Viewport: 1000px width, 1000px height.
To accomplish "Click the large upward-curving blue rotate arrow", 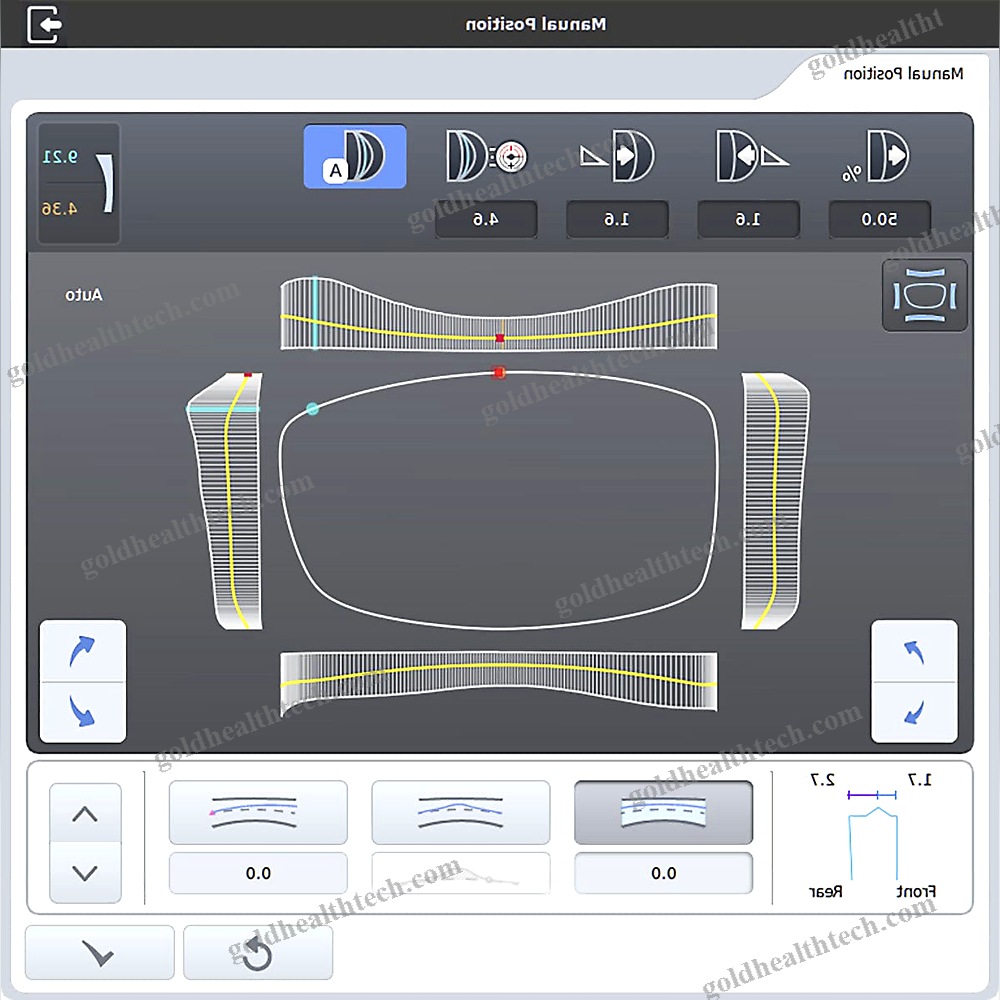I will click(x=83, y=651).
